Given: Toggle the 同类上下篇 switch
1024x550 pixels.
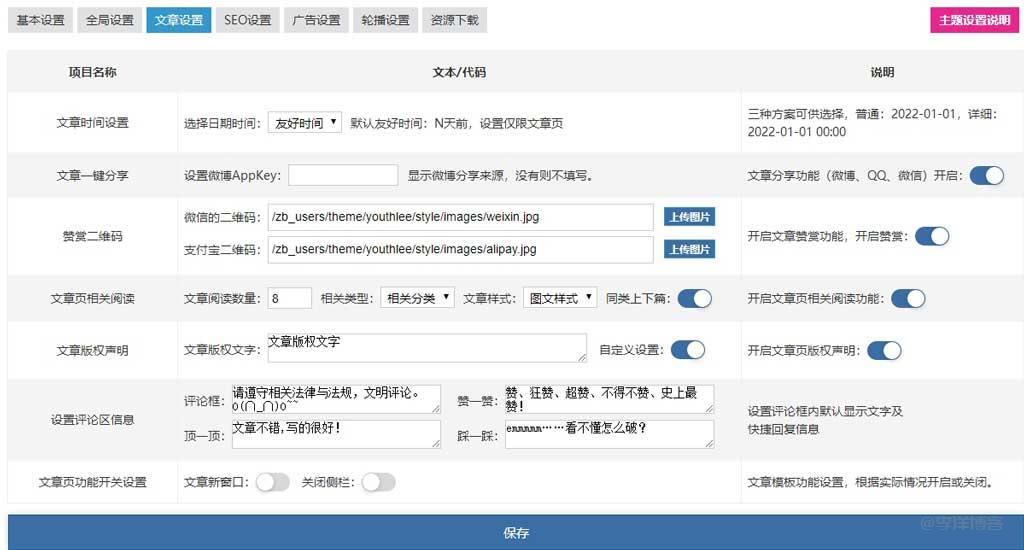Looking at the screenshot, I should tap(694, 298).
